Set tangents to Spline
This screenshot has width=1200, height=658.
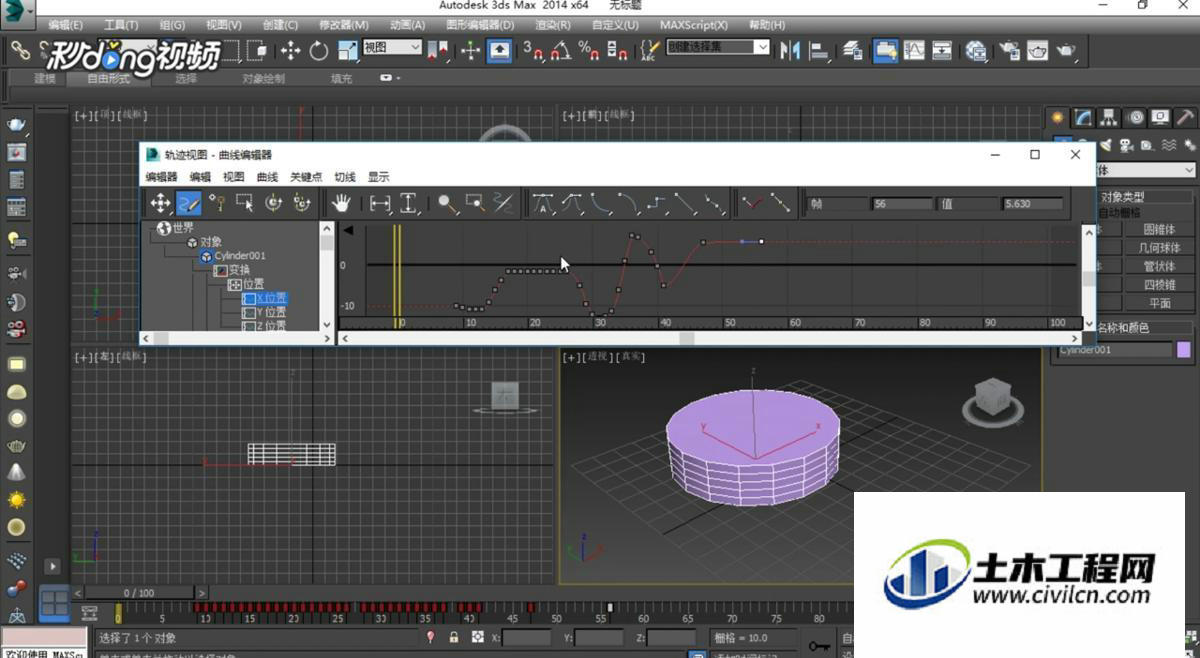coord(572,203)
